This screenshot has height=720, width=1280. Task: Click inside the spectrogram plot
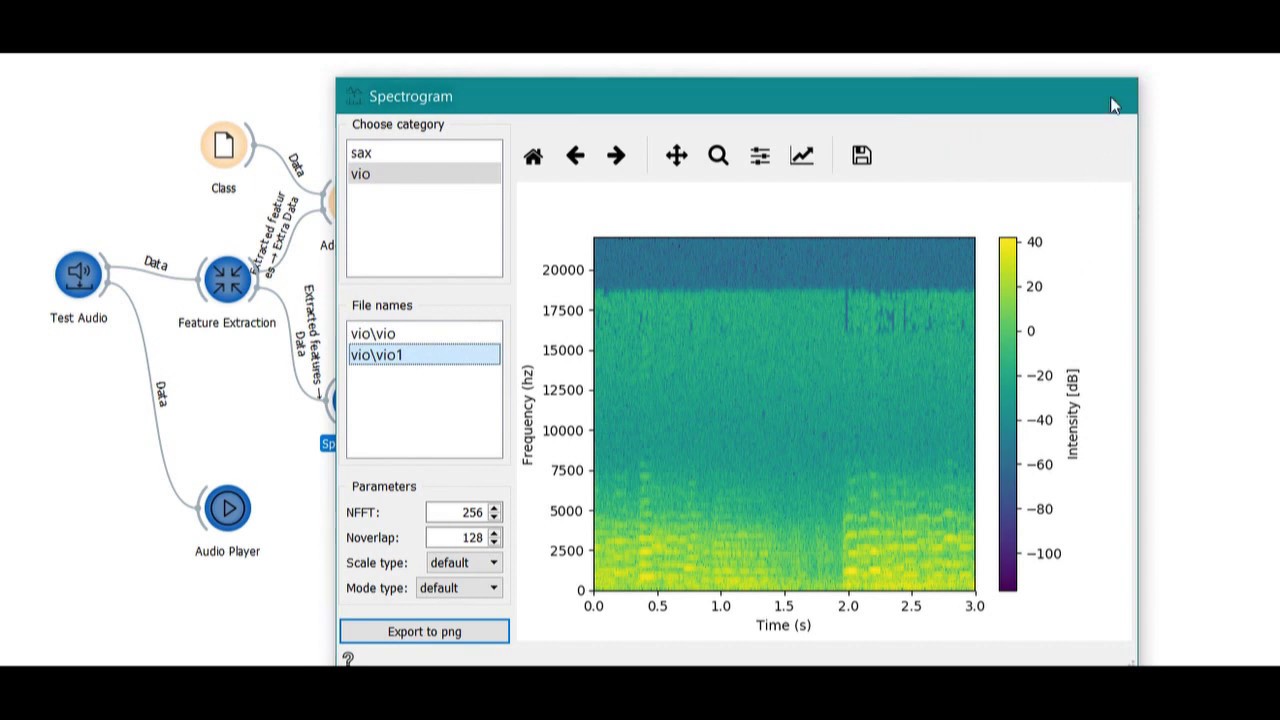click(784, 414)
